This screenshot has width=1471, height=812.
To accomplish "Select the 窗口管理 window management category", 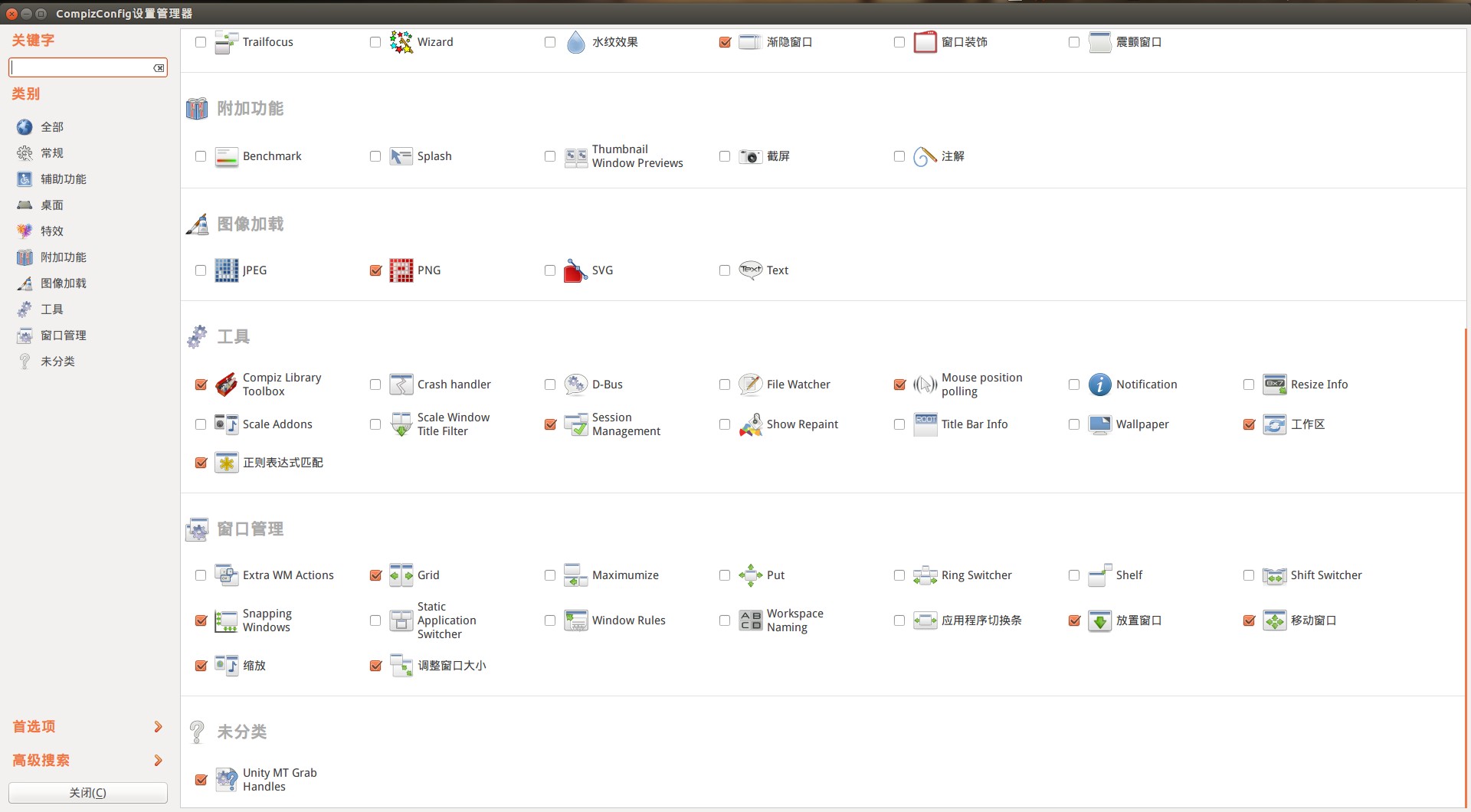I will click(63, 336).
